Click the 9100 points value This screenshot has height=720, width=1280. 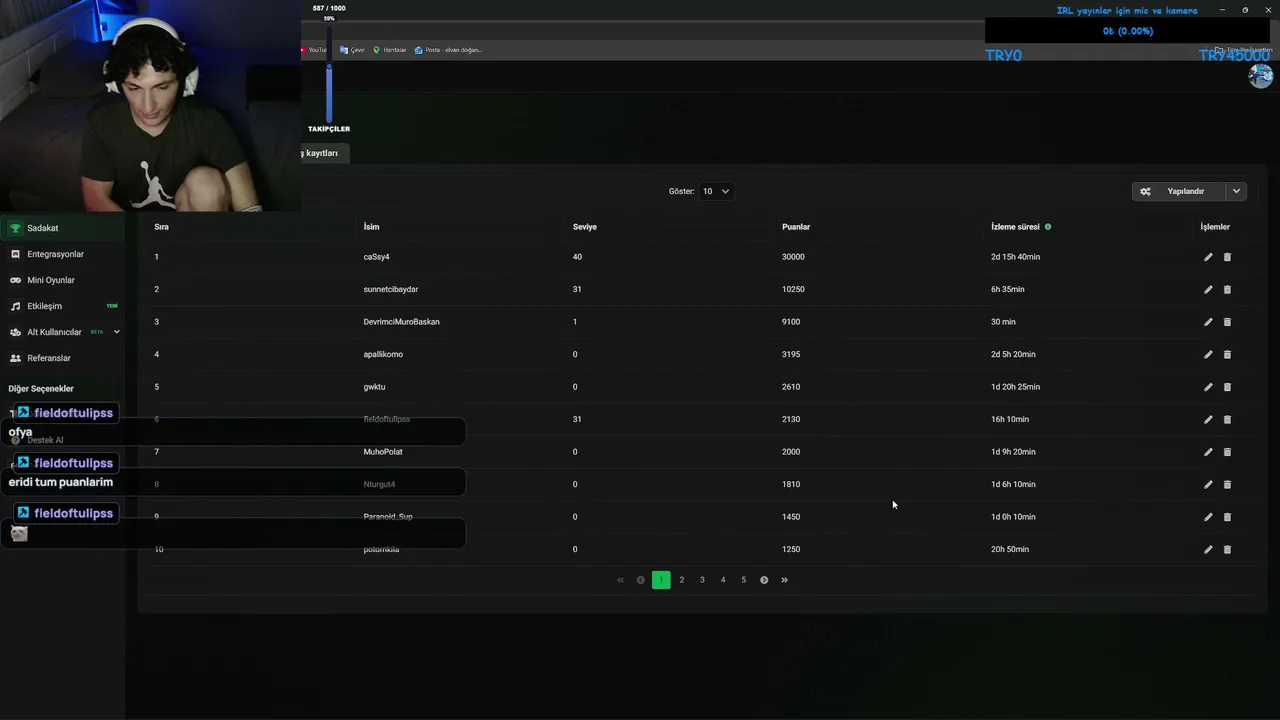(x=791, y=322)
